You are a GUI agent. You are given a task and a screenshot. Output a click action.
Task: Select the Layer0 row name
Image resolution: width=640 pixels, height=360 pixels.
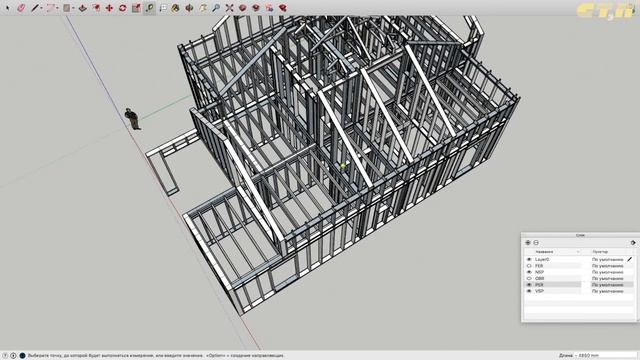(x=542, y=259)
